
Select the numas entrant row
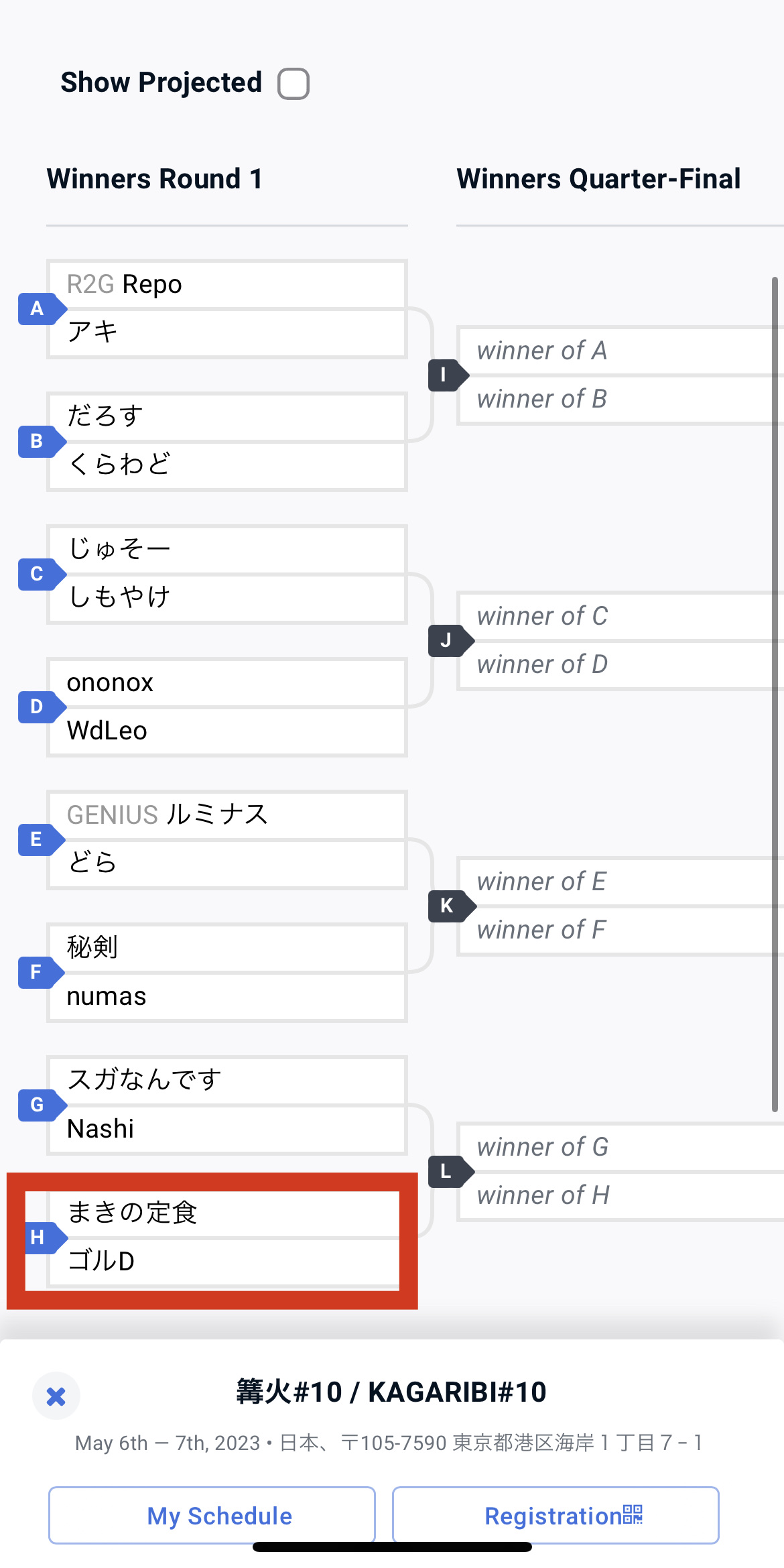(226, 997)
